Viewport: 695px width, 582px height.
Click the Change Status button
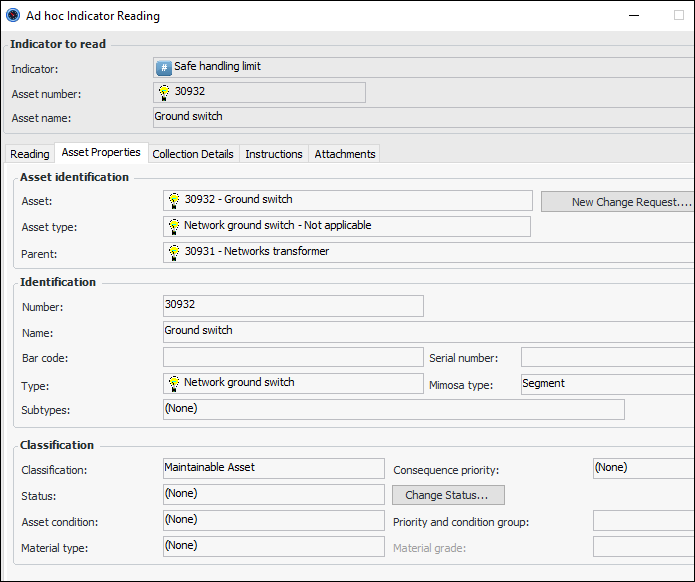click(x=447, y=495)
